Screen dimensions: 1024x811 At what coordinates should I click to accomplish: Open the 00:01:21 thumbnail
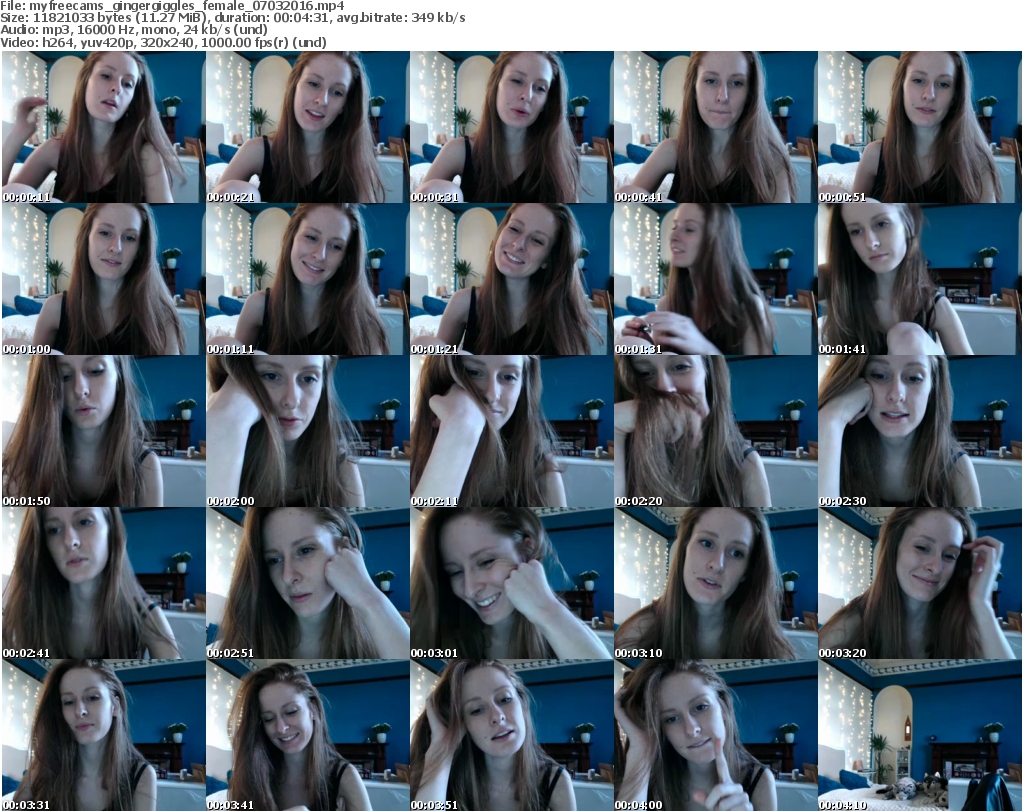510,279
